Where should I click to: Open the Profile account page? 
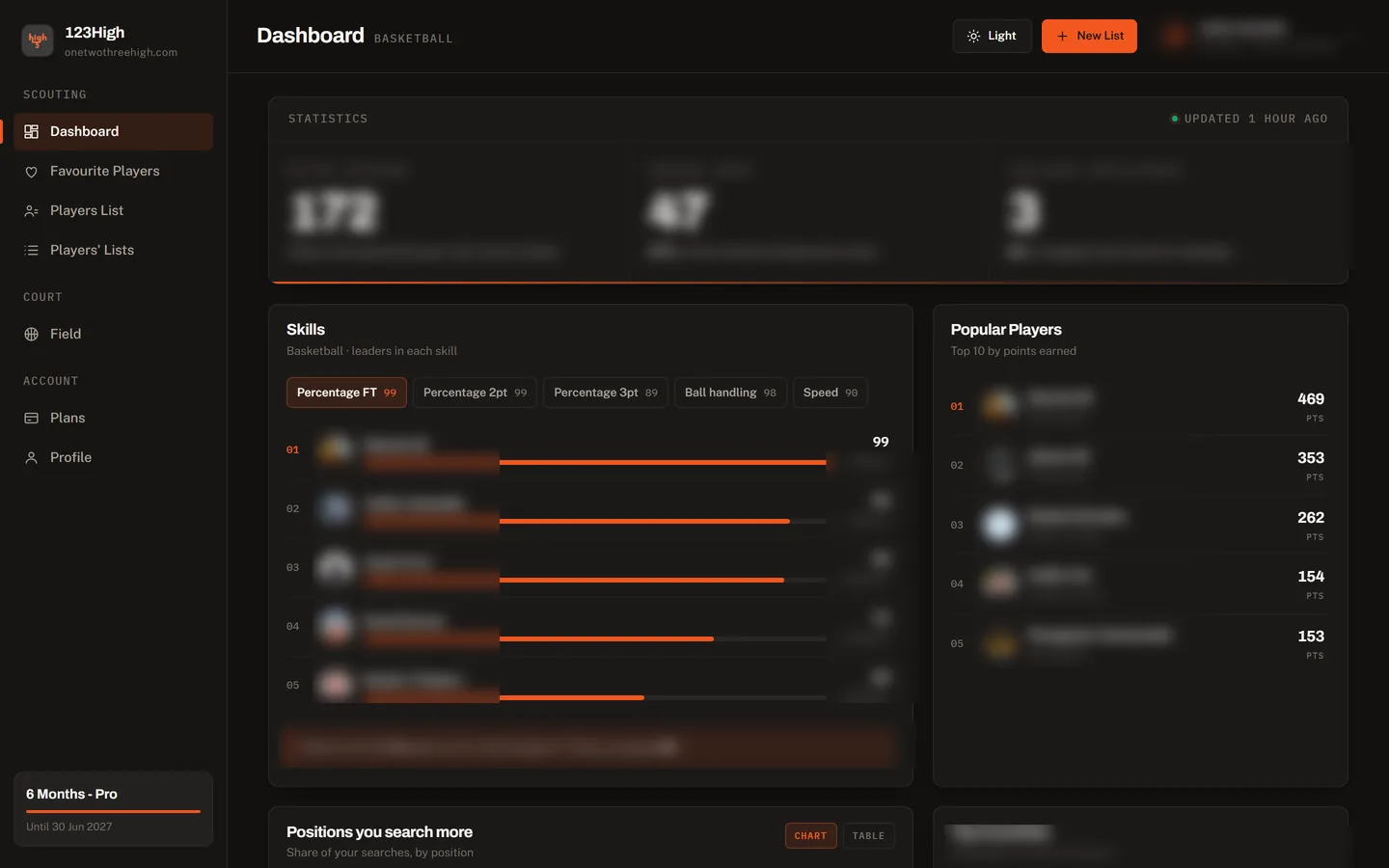113,458
